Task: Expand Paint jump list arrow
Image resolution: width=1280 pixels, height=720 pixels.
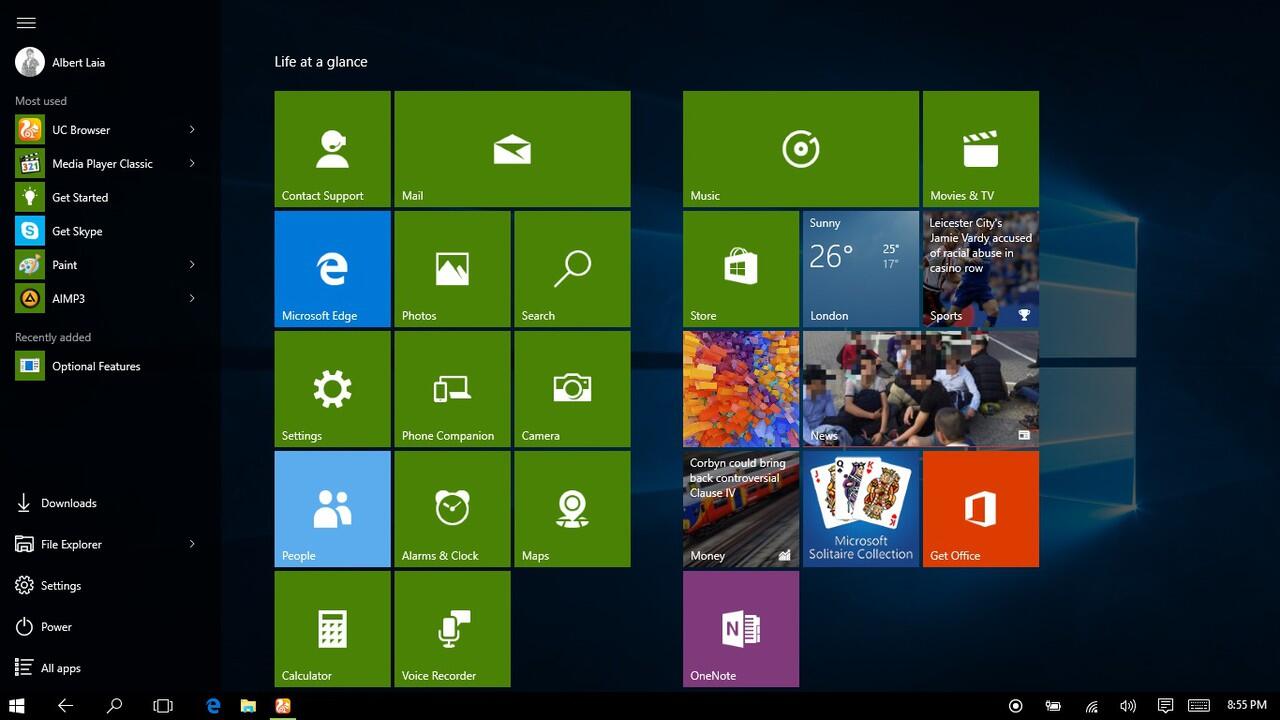Action: (x=192, y=265)
